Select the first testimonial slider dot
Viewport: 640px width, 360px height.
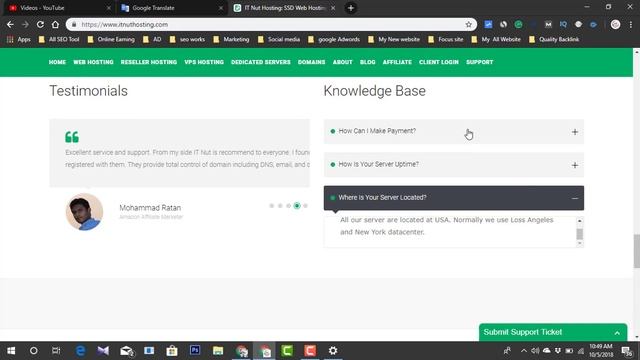271,206
